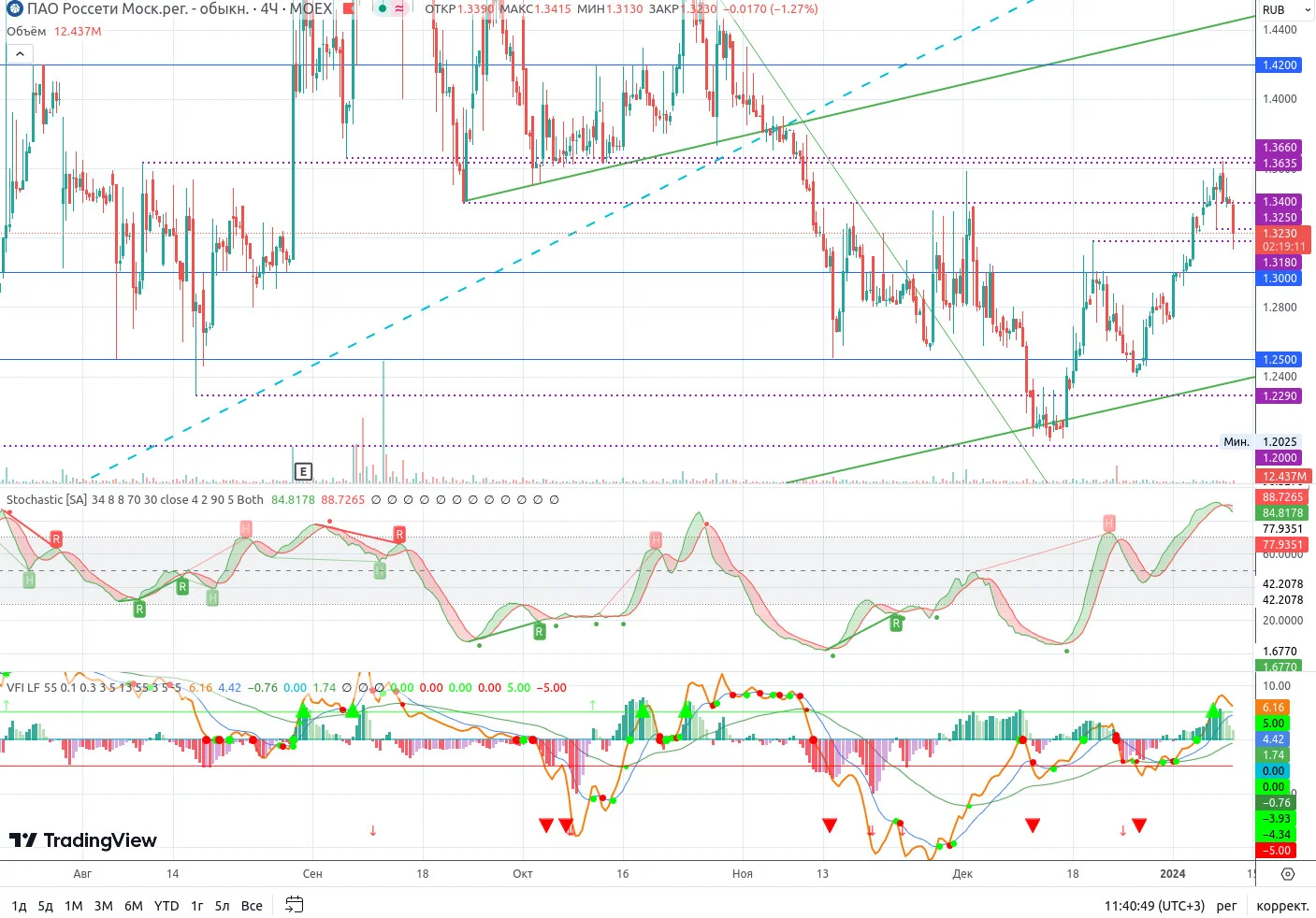Click the red flag icon beside MOEX
Image resolution: width=1316 pixels, height=918 pixels.
(x=349, y=9)
